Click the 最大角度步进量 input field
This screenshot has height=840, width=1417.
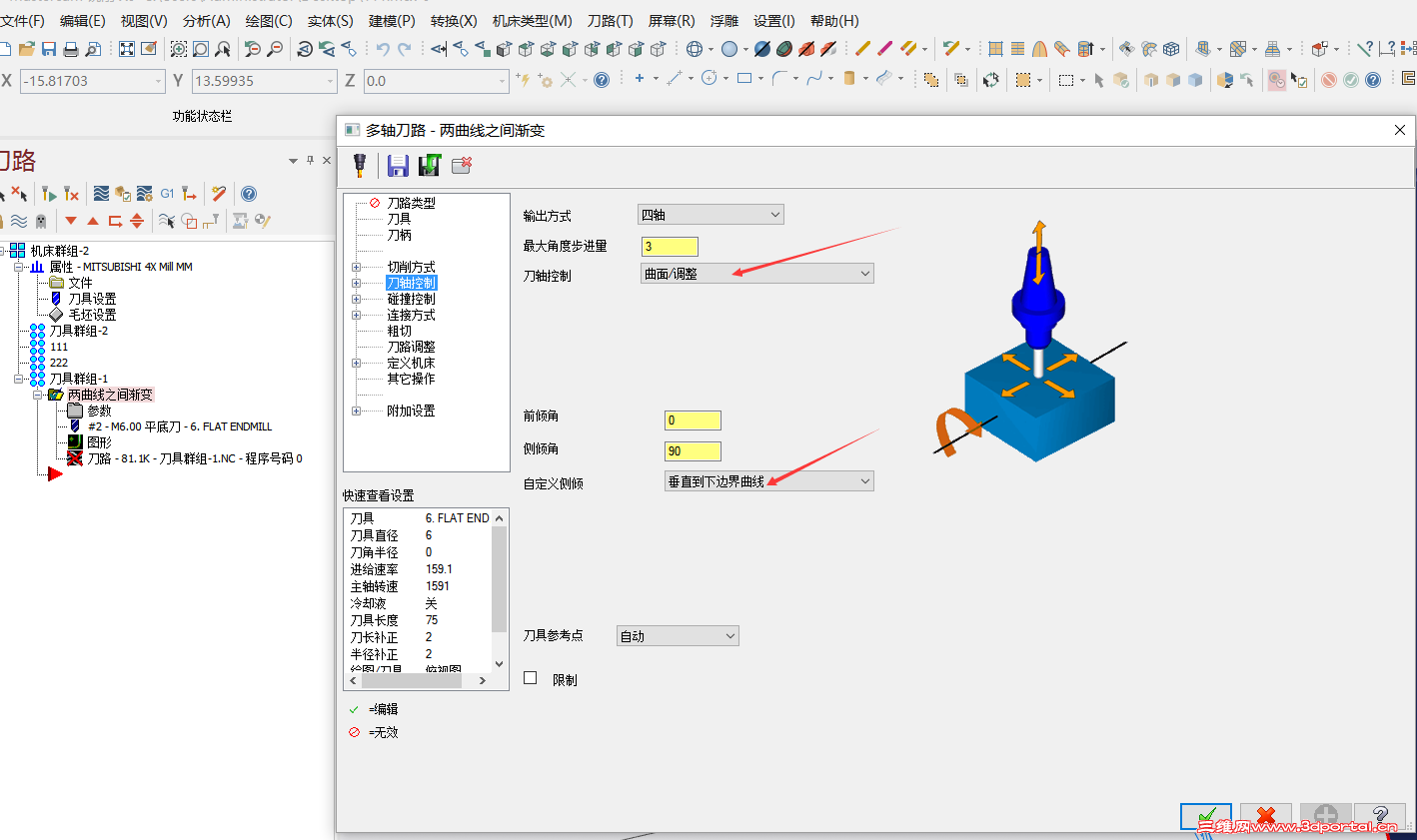pyautogui.click(x=670, y=247)
